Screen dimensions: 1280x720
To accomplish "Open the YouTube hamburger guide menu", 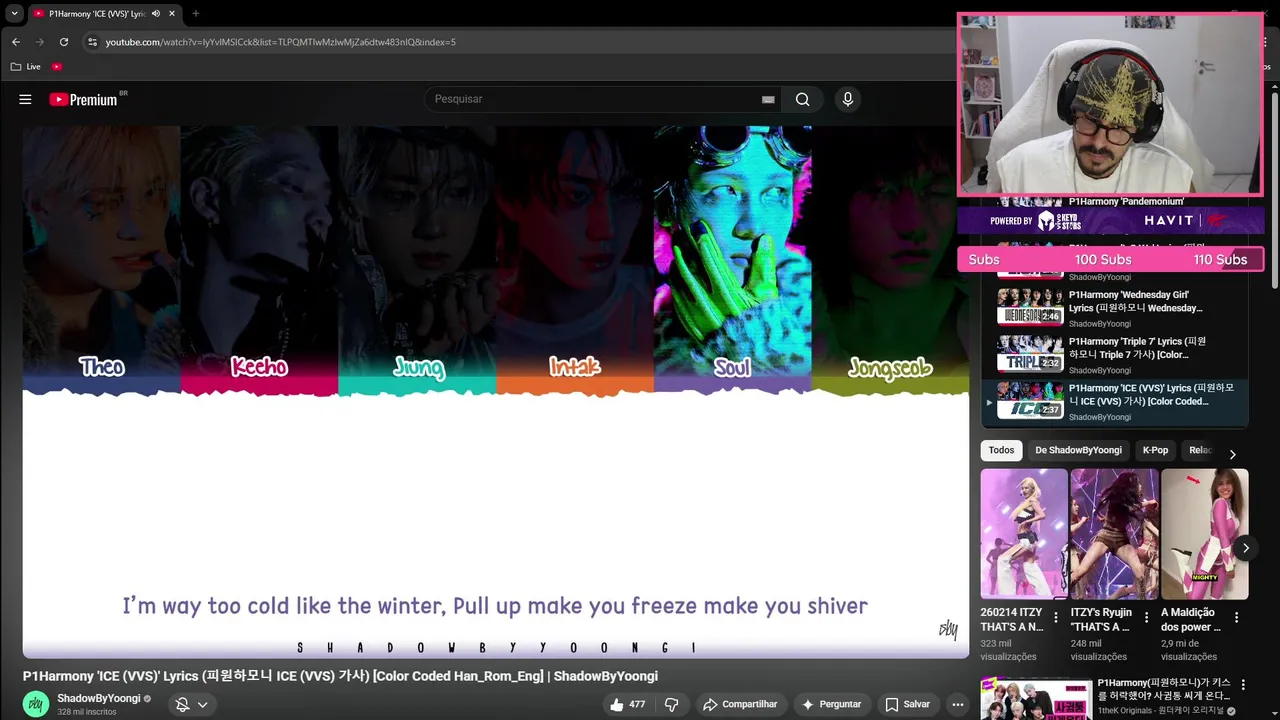I will [25, 99].
